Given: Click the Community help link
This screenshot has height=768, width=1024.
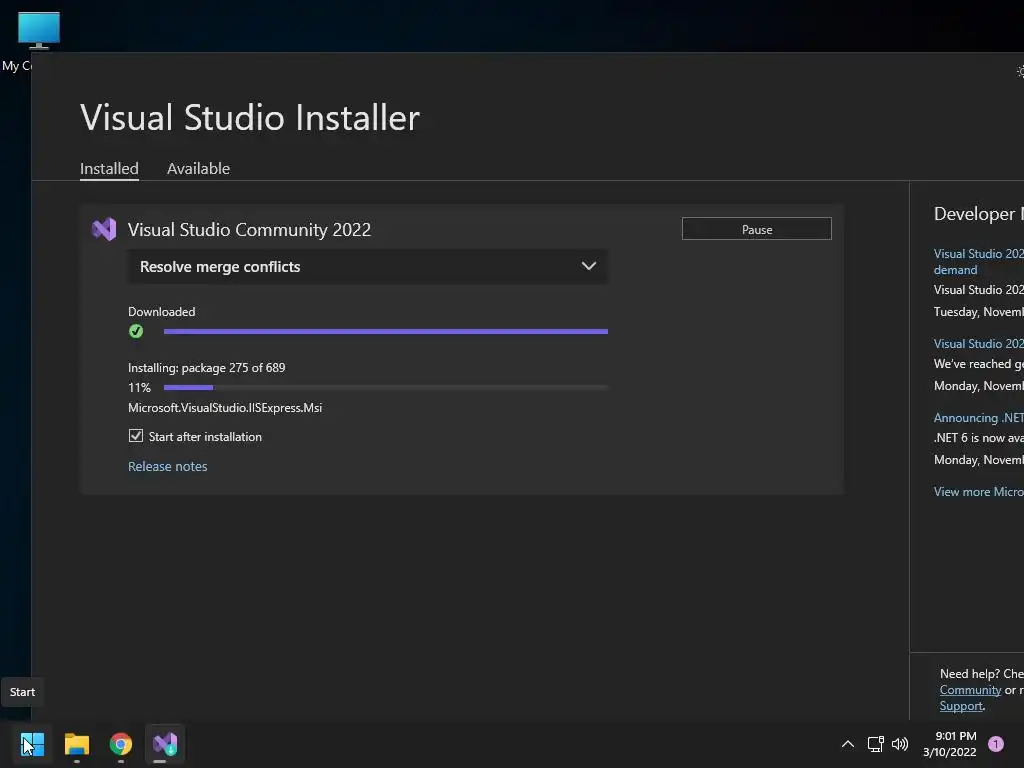Looking at the screenshot, I should click(x=970, y=690).
